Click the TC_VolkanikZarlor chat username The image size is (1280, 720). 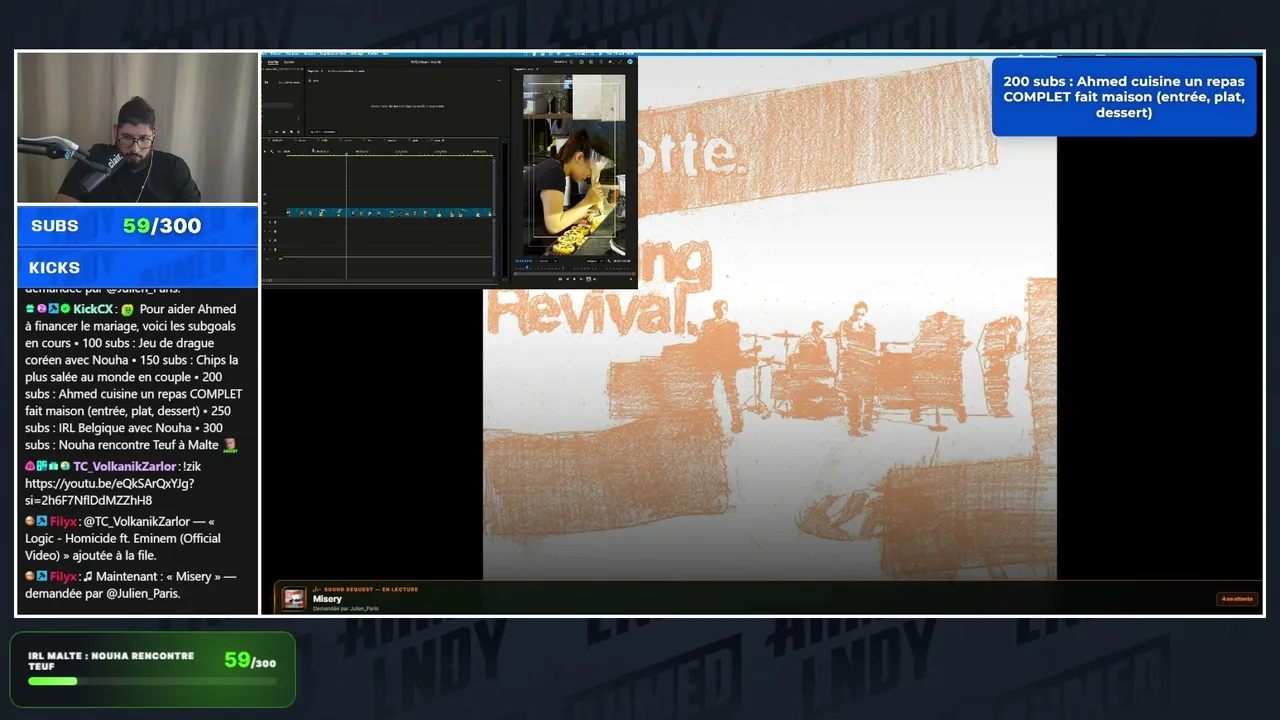coord(125,466)
